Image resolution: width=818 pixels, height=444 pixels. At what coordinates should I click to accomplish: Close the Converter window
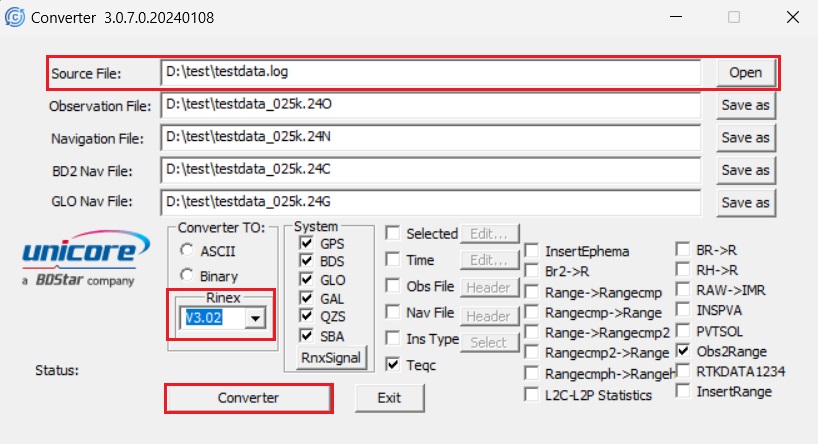click(x=789, y=18)
